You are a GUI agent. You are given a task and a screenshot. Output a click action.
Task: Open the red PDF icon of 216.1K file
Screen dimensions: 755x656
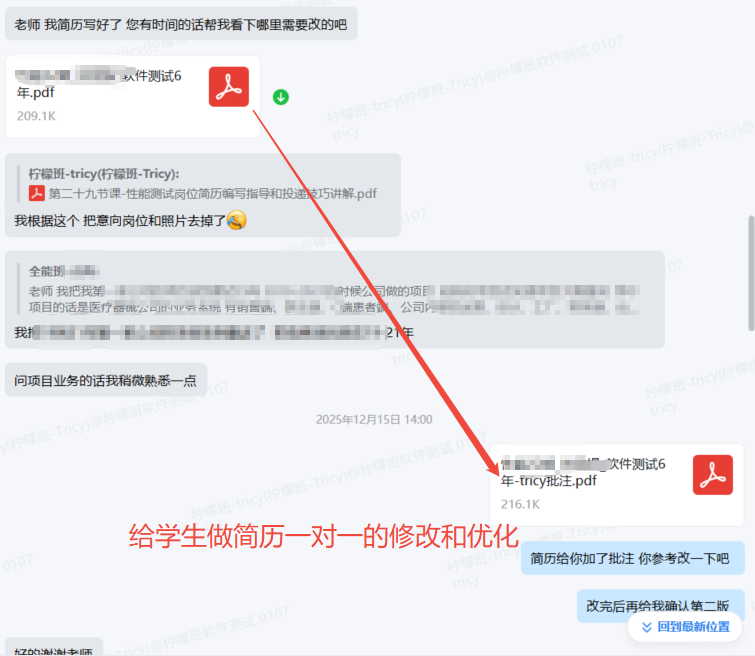713,475
